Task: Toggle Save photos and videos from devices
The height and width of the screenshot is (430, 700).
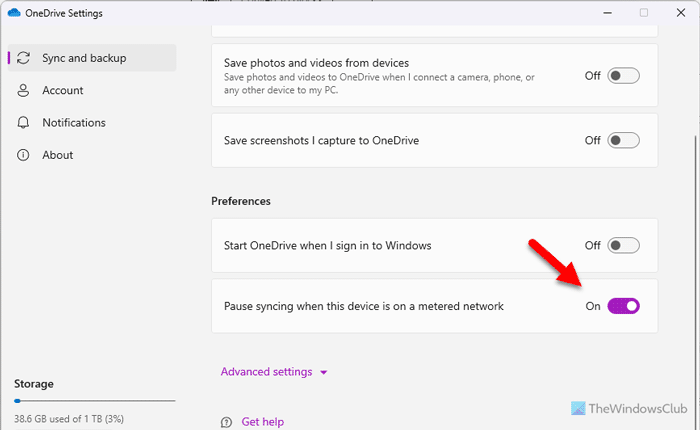Action: coord(623,75)
